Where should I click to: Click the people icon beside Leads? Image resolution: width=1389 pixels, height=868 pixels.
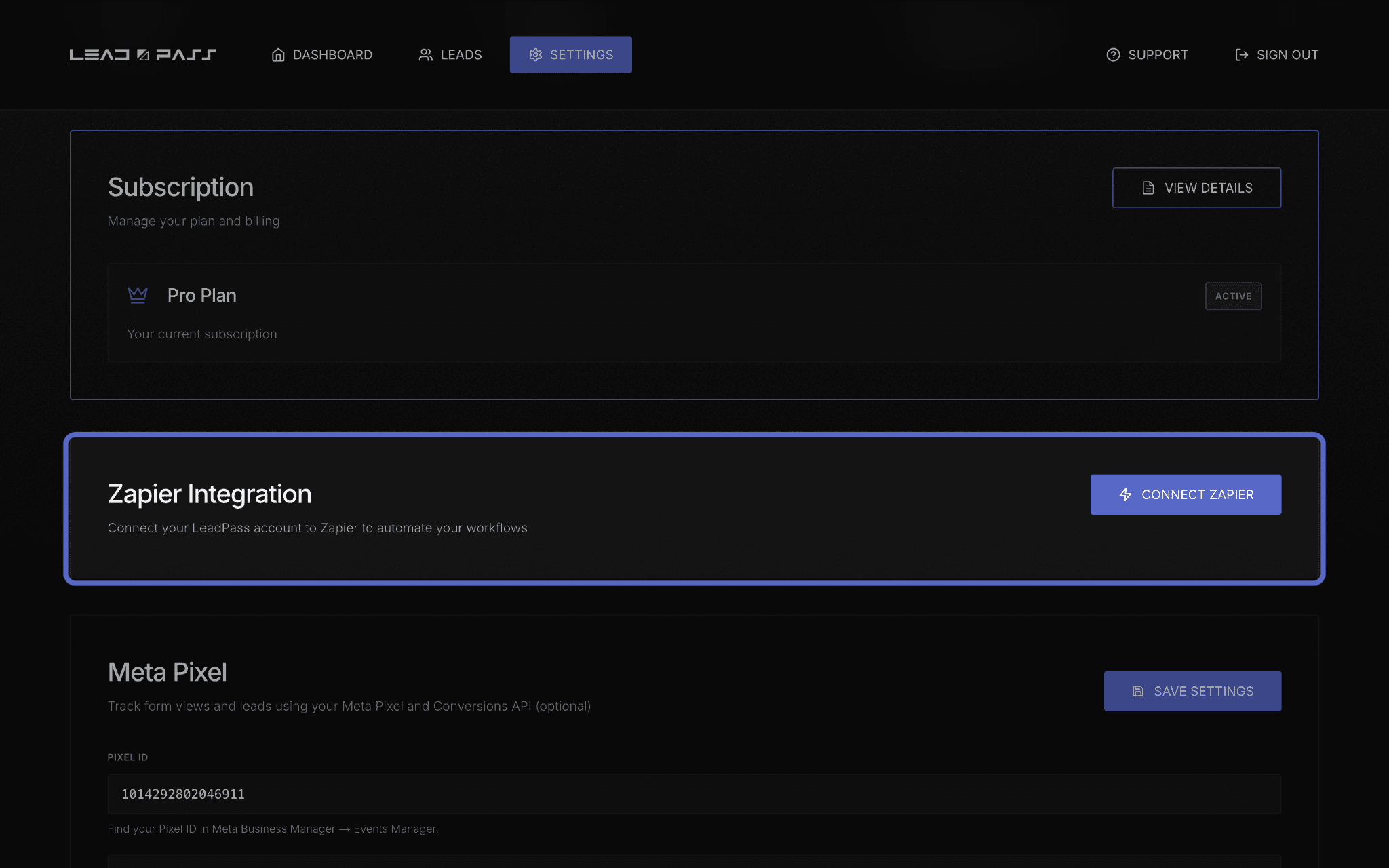(425, 55)
